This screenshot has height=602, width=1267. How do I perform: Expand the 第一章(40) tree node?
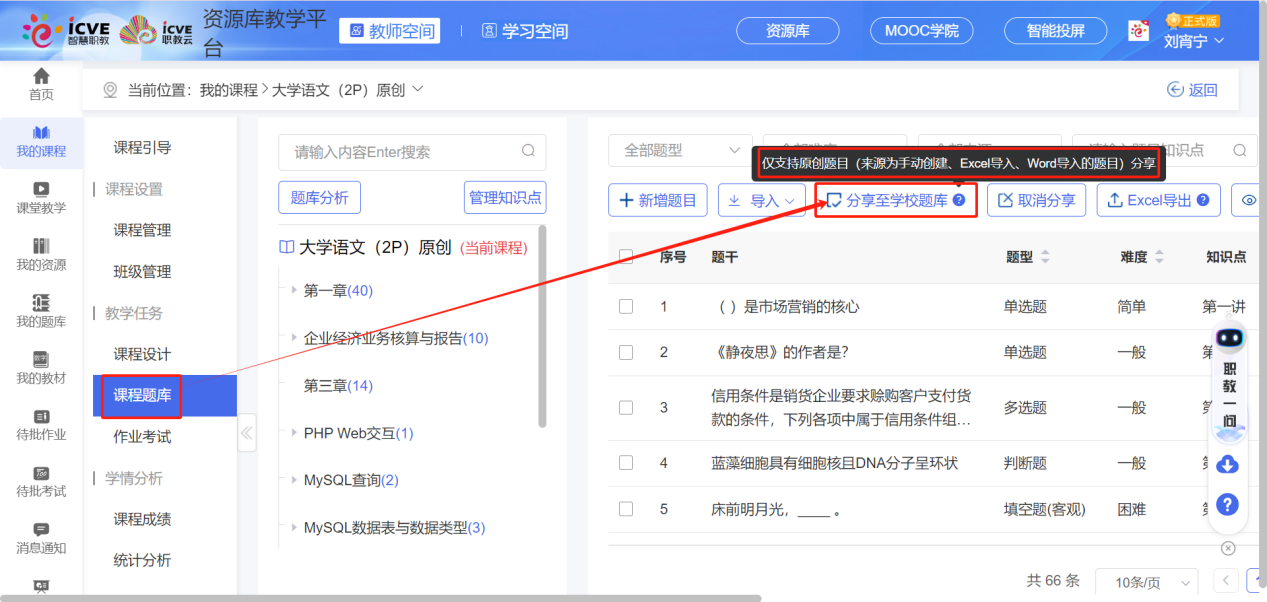(294, 291)
